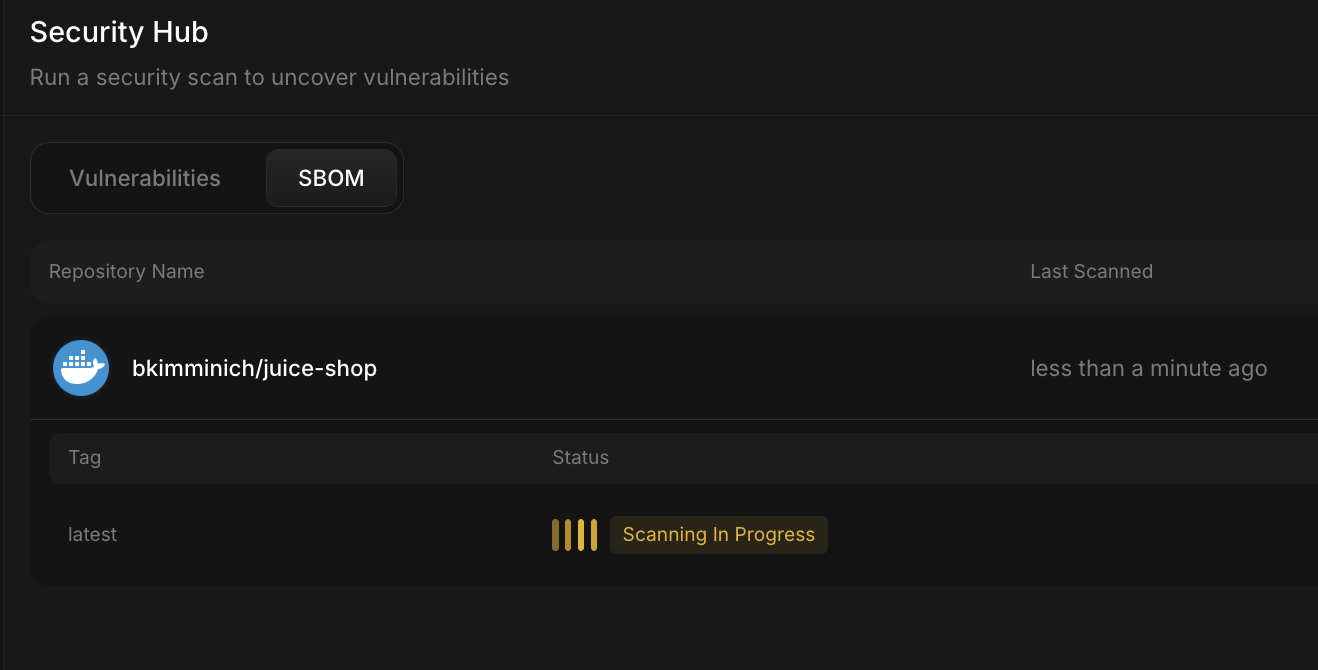Switch to the Vulnerabilities tab
This screenshot has height=670, width=1318.
point(145,178)
